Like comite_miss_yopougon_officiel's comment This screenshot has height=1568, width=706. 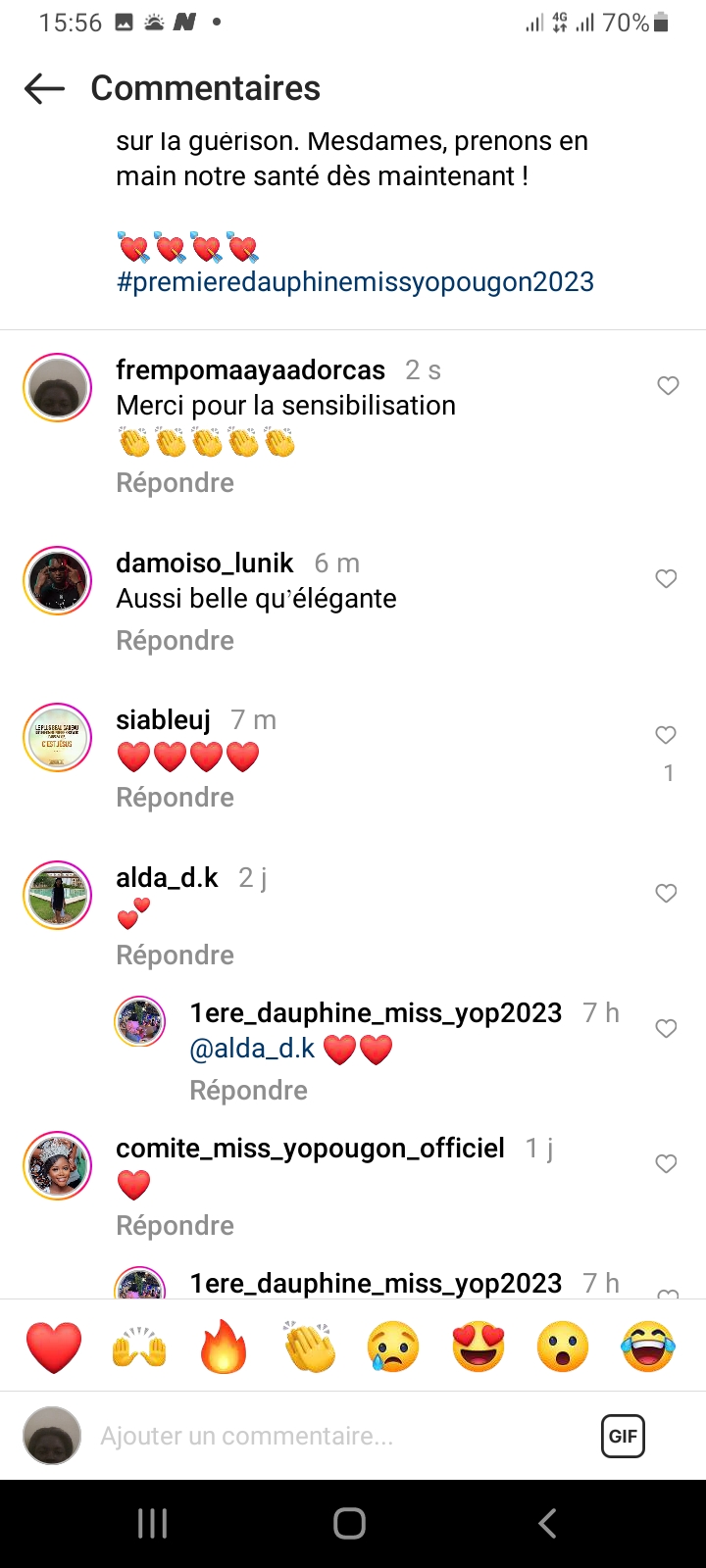[x=667, y=1164]
